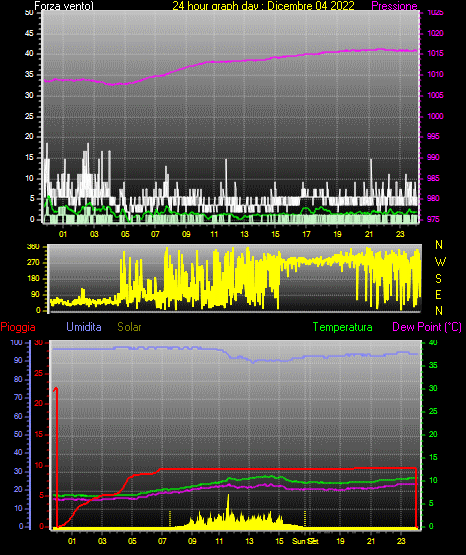Image resolution: width=466 pixels, height=555 pixels.
Task: Click the blue humidity axis value "100"
Action: [x=16, y=342]
